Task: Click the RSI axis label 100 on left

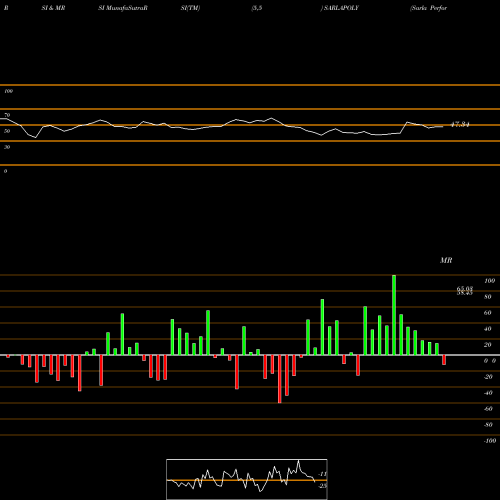Action: (x=8, y=91)
